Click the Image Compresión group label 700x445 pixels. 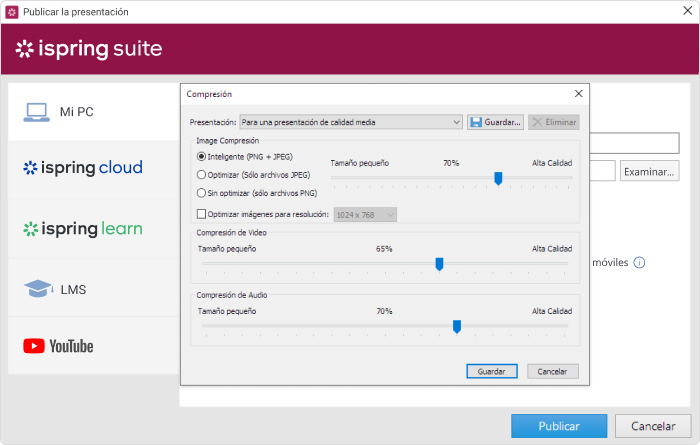tap(228, 141)
